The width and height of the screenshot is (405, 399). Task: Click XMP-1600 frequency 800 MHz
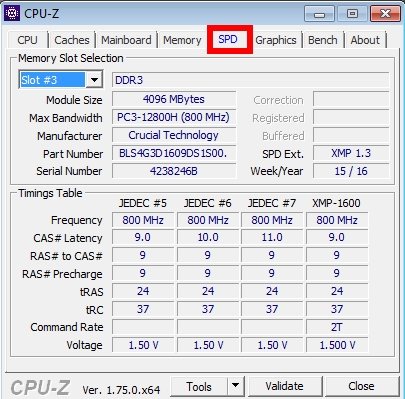[337, 220]
